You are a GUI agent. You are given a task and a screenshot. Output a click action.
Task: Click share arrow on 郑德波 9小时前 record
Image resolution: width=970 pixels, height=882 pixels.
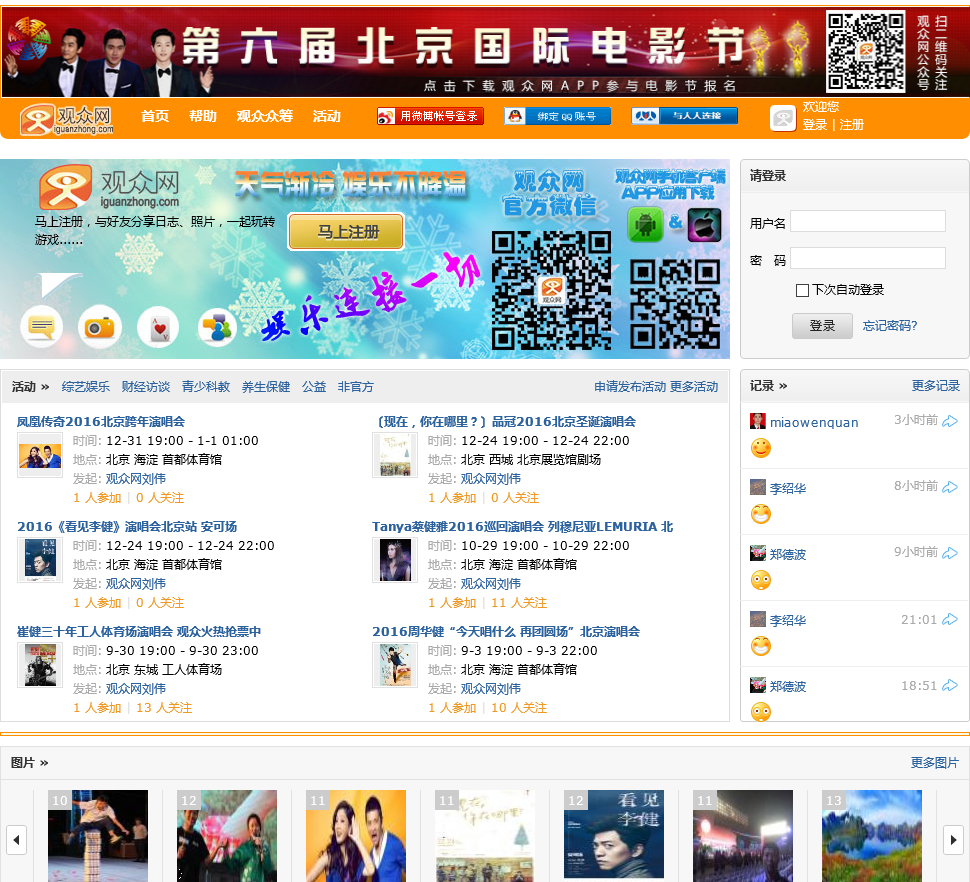point(950,553)
